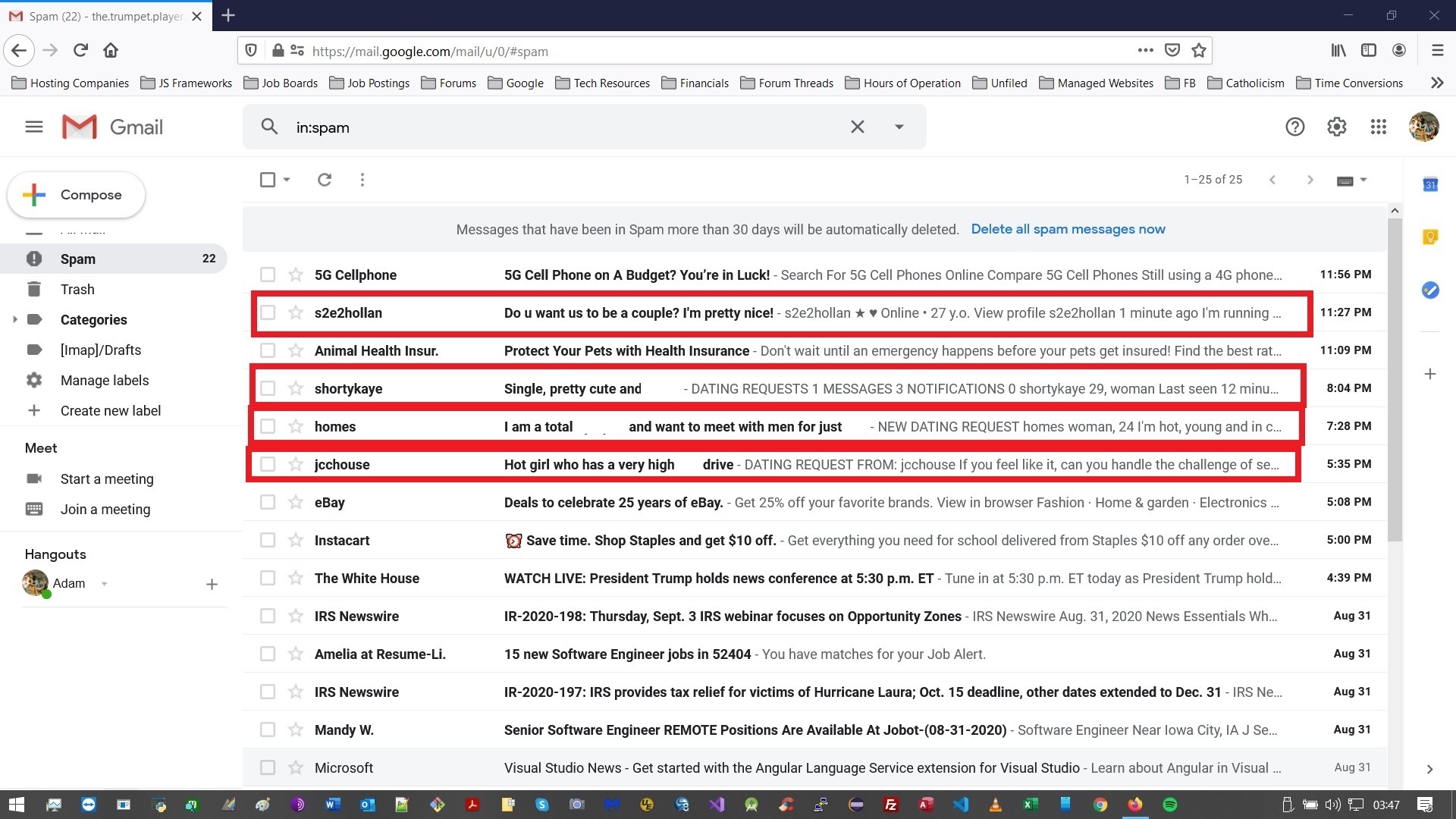The image size is (1456, 819).
Task: Open Job Boards bookmark folder
Action: pyautogui.click(x=281, y=83)
